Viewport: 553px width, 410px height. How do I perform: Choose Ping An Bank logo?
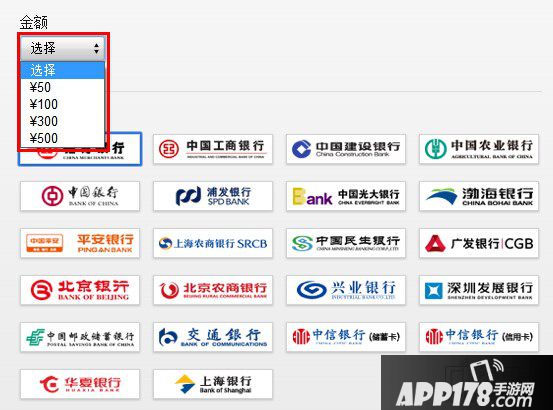[x=80, y=243]
